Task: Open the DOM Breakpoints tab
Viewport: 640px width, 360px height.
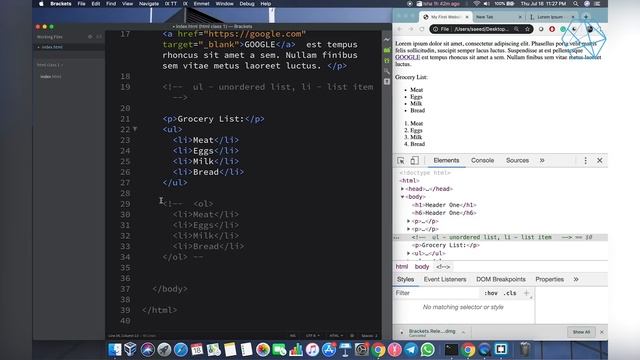Action: coord(501,280)
